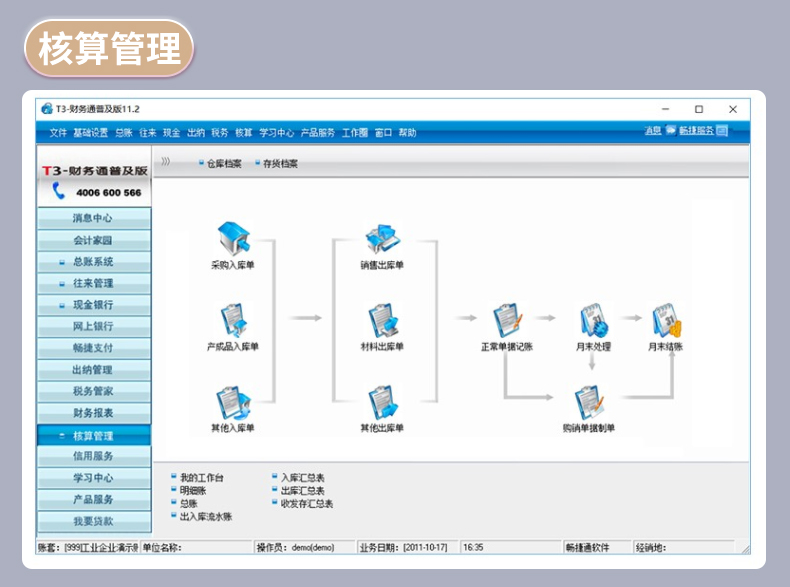Open the 采购入库单 house icon
This screenshot has width=790, height=587.
[x=233, y=238]
